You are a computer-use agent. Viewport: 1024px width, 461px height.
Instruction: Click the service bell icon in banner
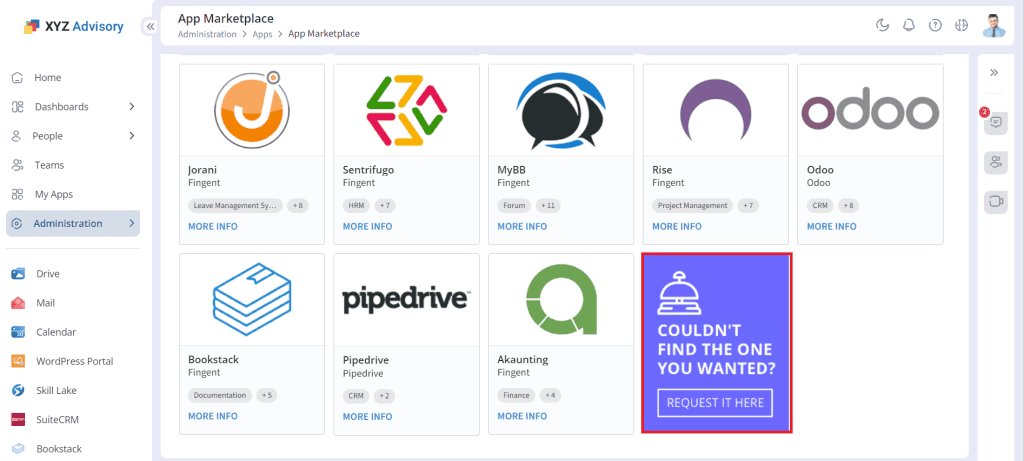680,291
